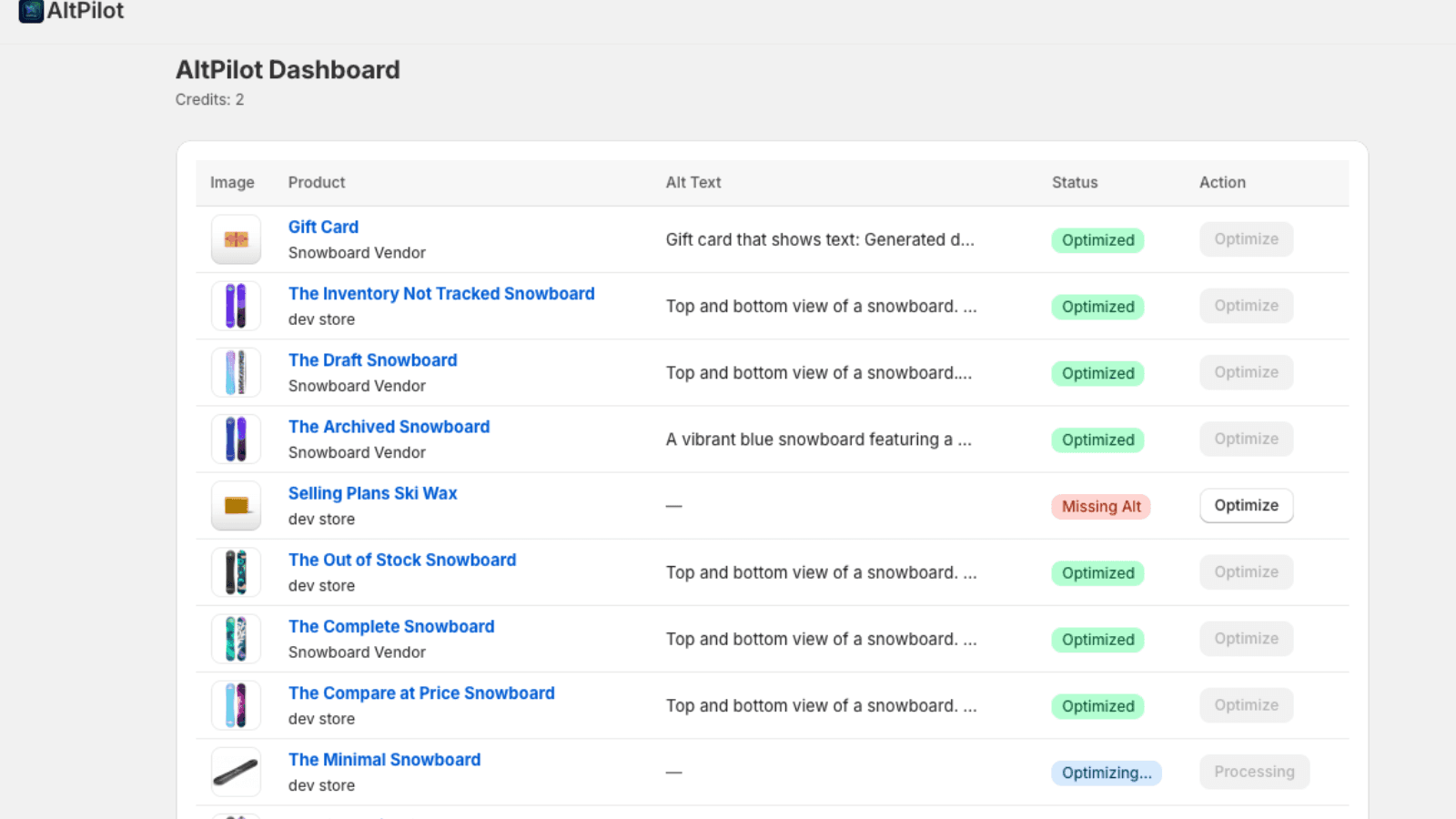Open The Compare at Price Snowboard link

pos(420,693)
